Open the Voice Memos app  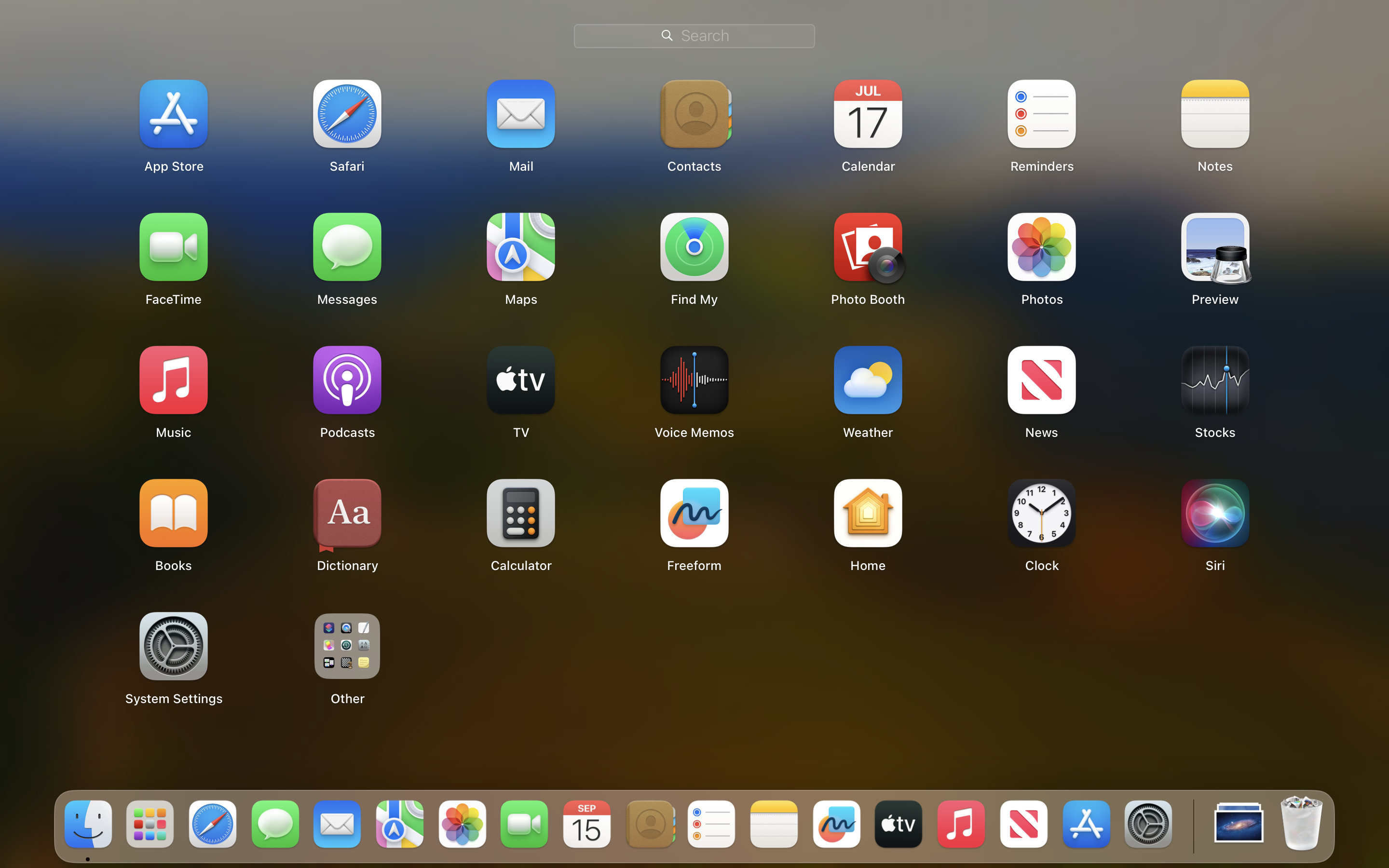coord(694,380)
